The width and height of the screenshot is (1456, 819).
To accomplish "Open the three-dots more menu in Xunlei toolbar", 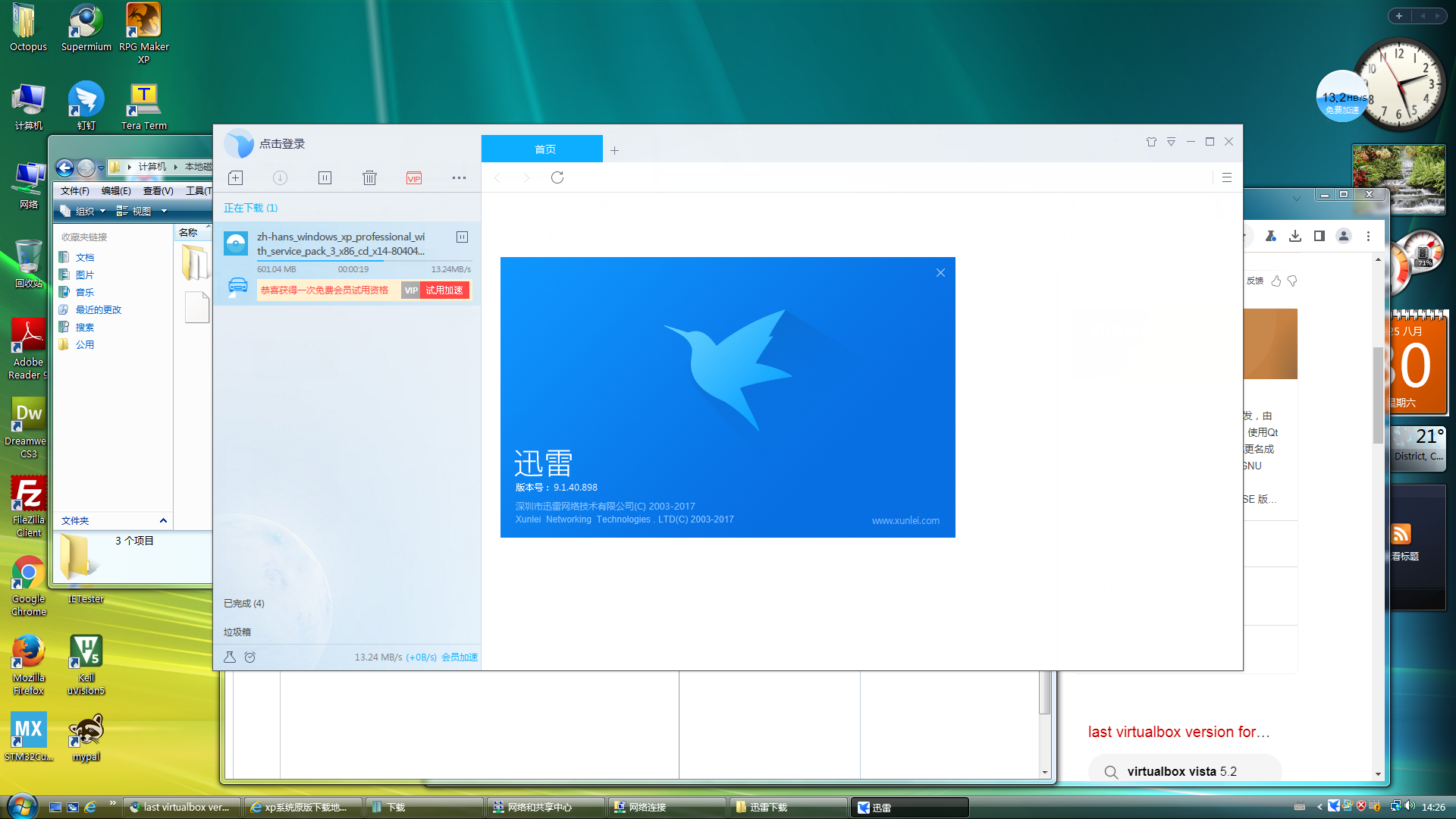I will 459,177.
